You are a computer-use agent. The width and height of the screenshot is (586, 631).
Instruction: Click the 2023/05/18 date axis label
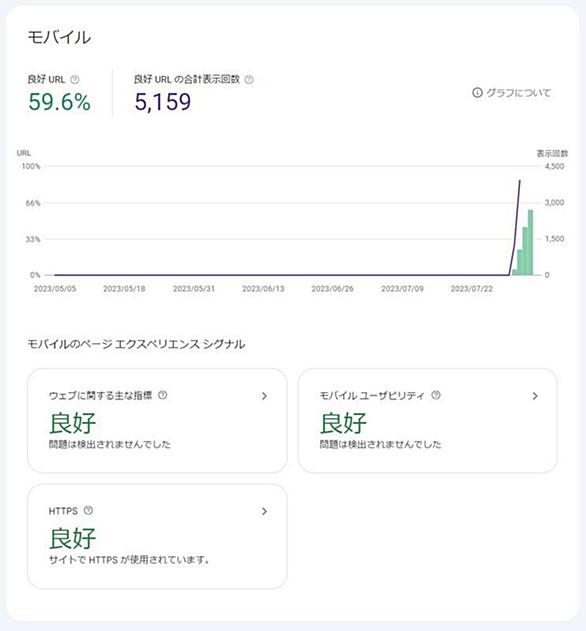pos(124,289)
